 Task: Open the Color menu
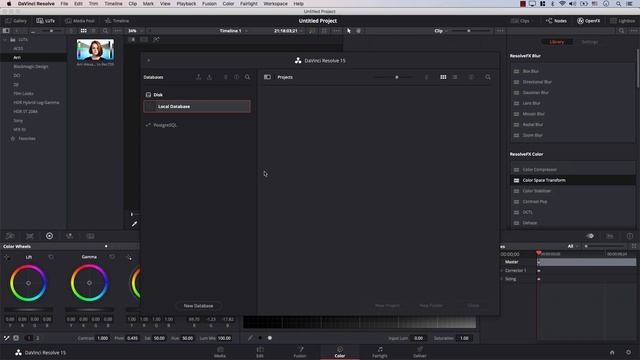(x=228, y=4)
